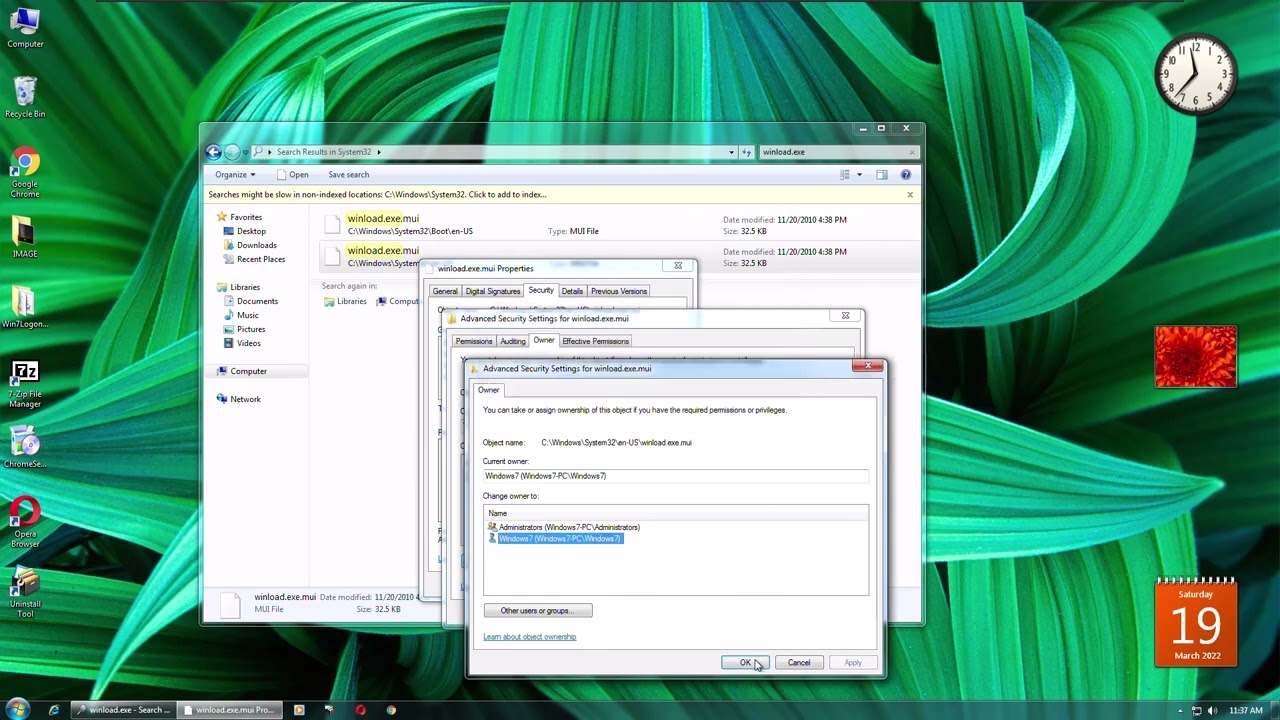The image size is (1280, 720).
Task: Select Libraries in navigation pane
Action: 245,287
